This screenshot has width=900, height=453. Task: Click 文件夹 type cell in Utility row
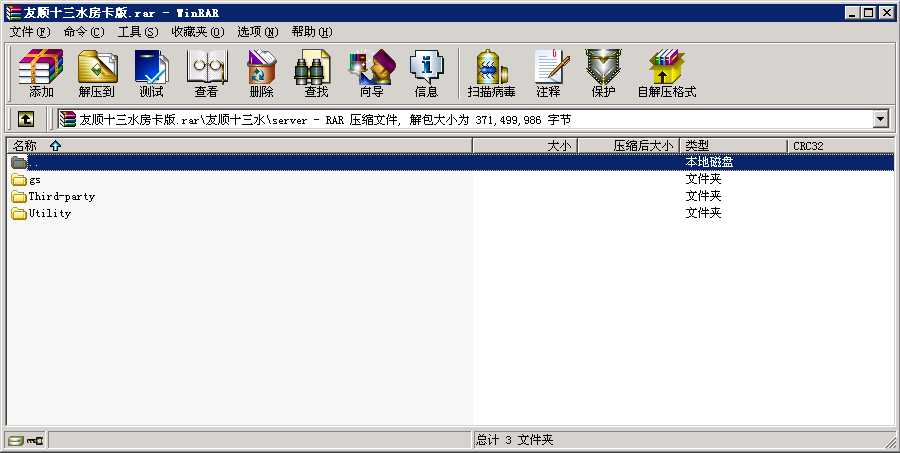click(703, 213)
